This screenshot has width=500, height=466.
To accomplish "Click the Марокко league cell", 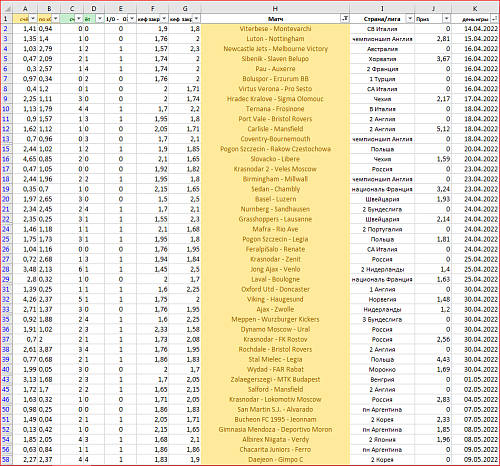I will [x=382, y=369].
